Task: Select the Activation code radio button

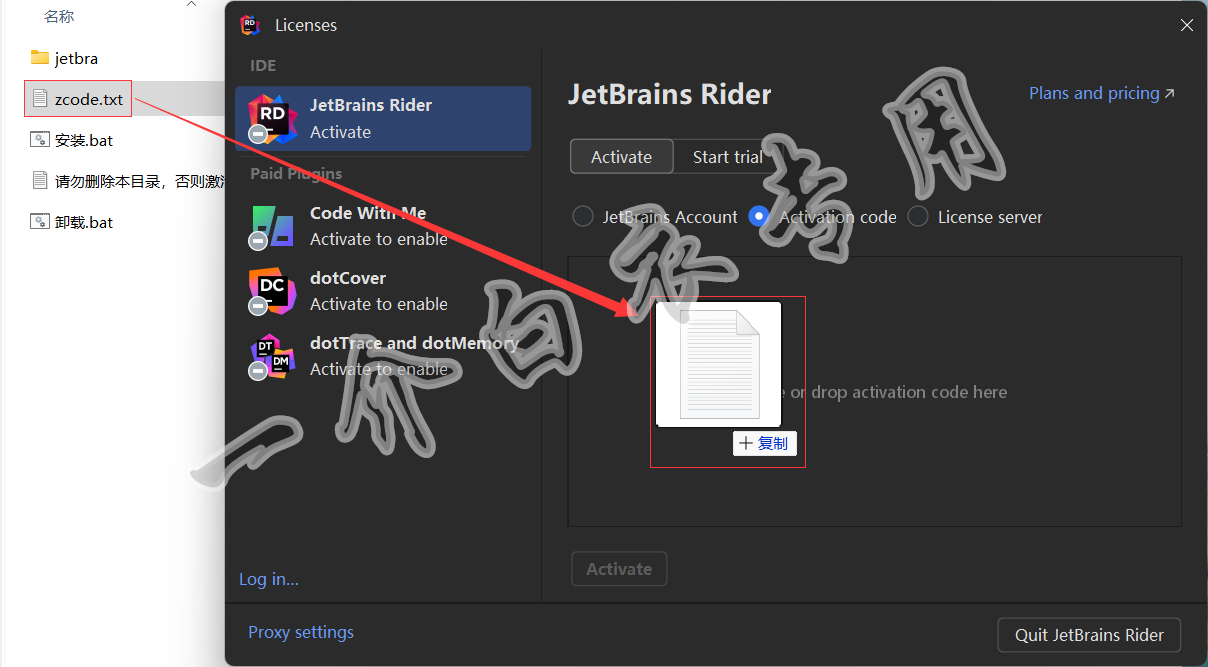Action: pos(759,217)
